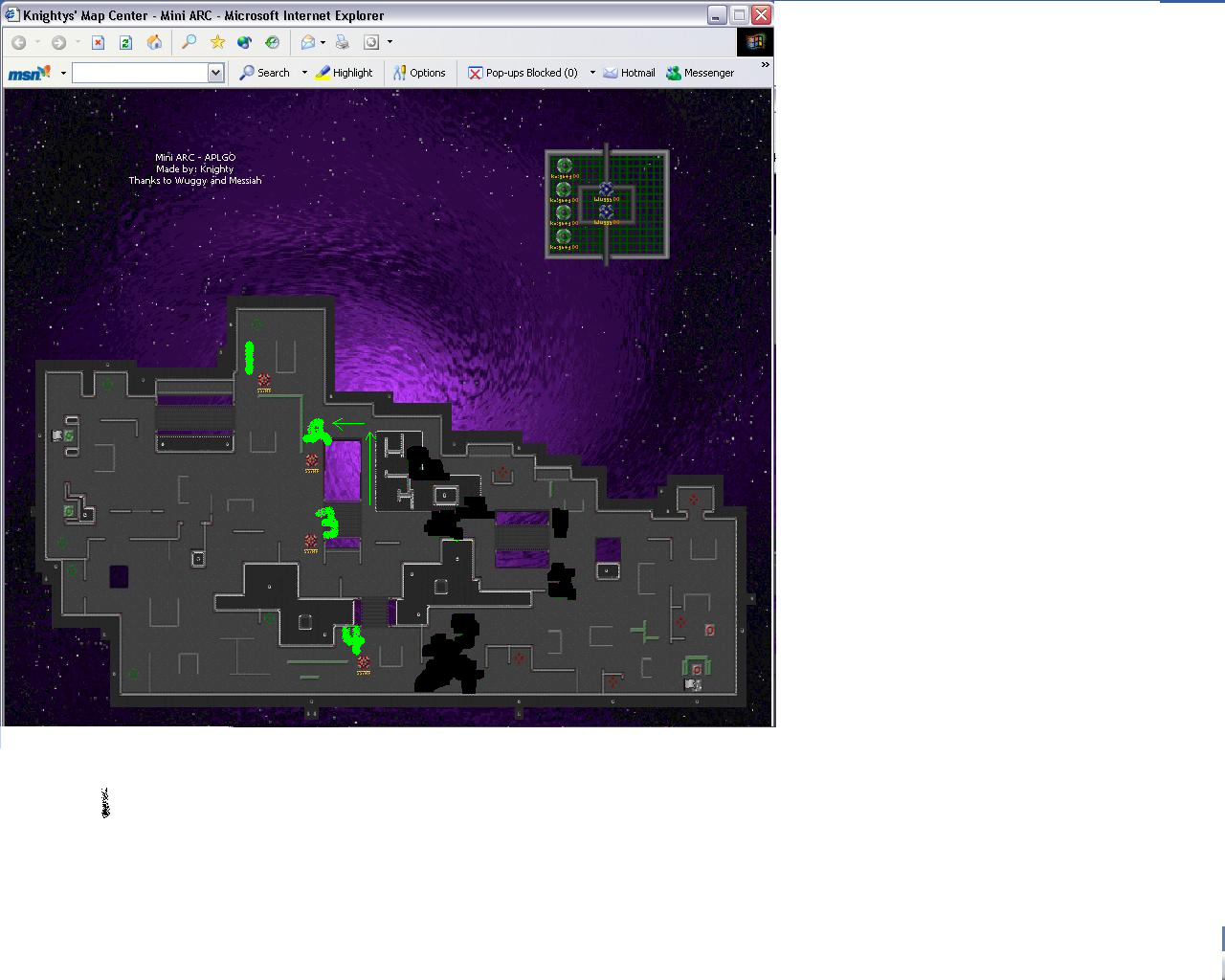Click the History toolbar icon
1225x980 pixels.
273,42
